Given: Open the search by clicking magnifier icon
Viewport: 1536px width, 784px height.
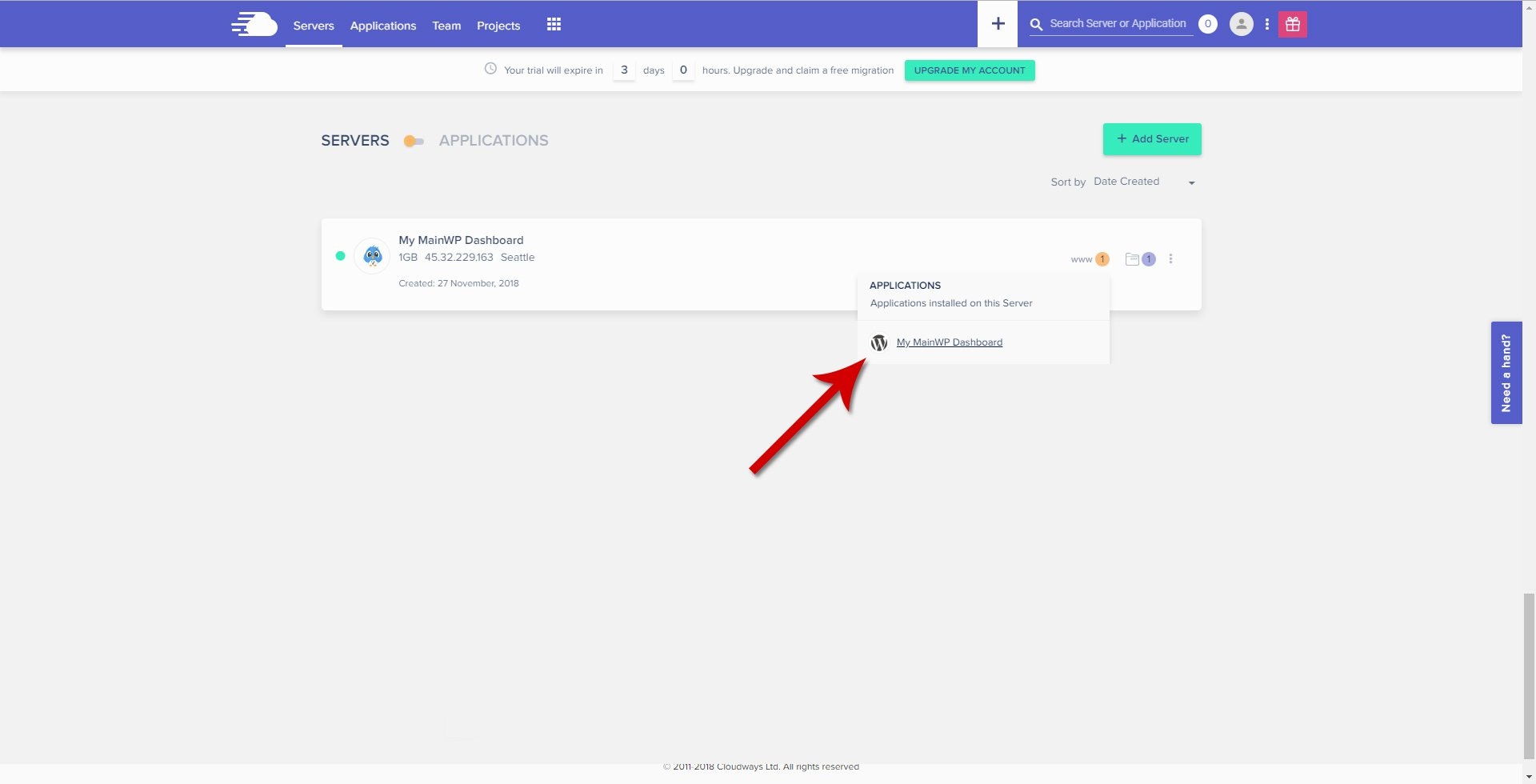Looking at the screenshot, I should pos(1035,24).
